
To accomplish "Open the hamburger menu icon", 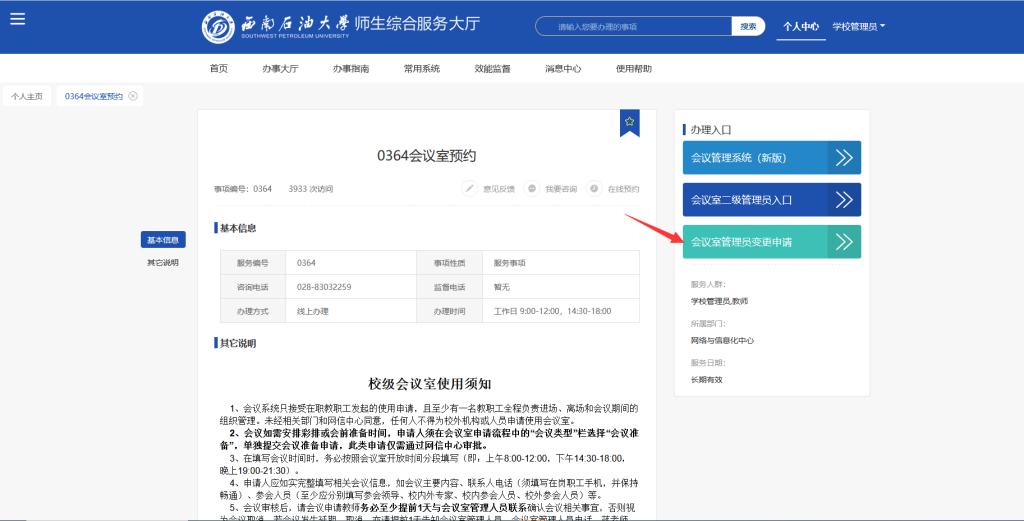I will pyautogui.click(x=17, y=19).
